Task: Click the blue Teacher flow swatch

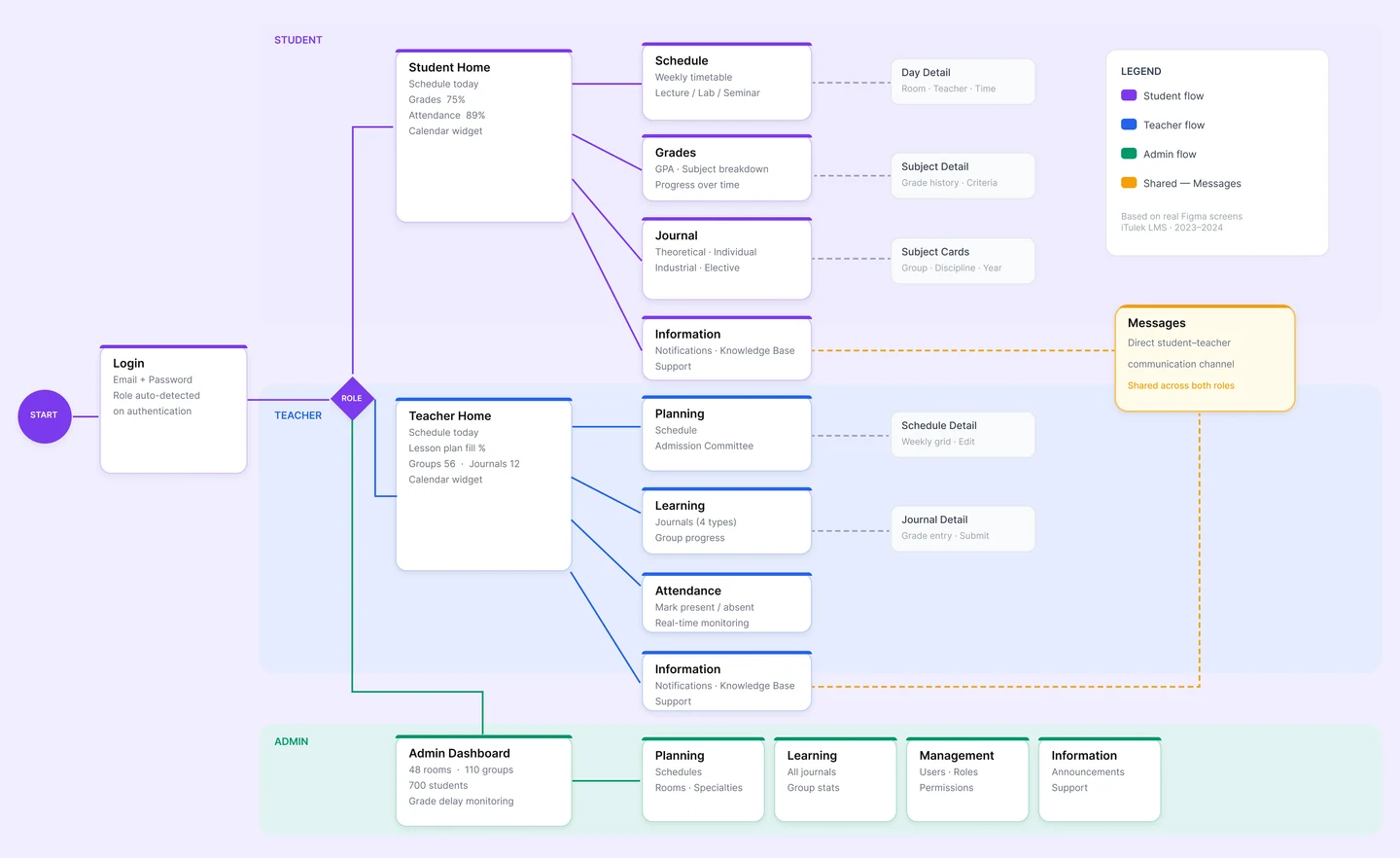Action: tap(1129, 125)
